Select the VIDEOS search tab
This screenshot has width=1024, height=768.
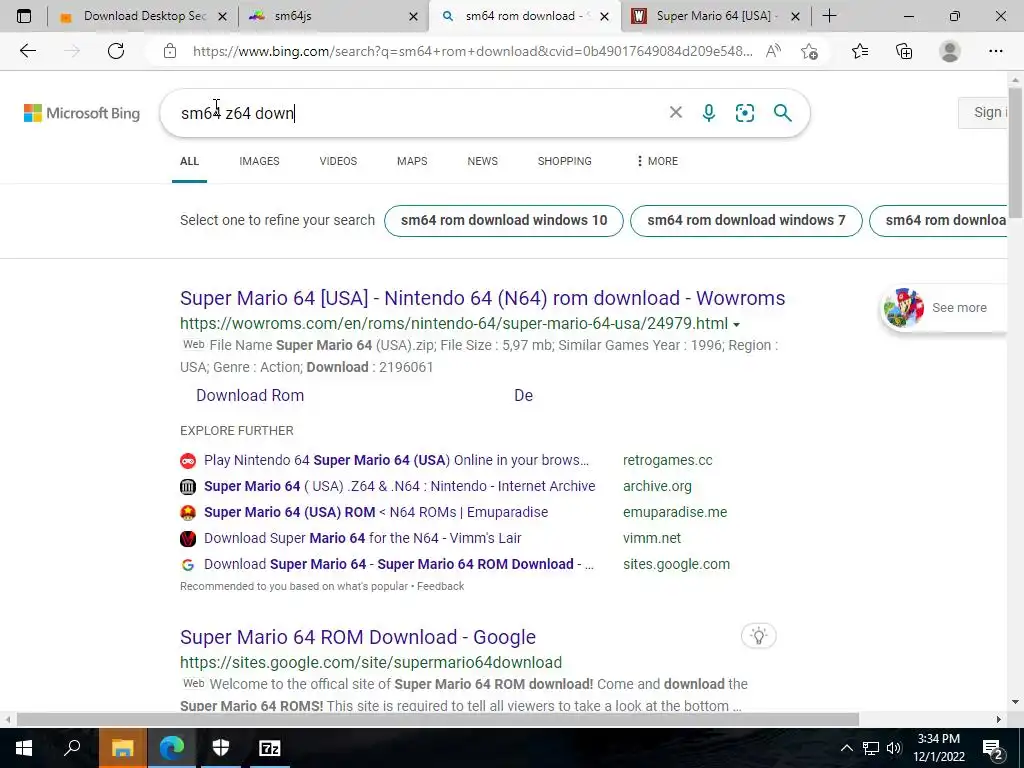coord(338,161)
